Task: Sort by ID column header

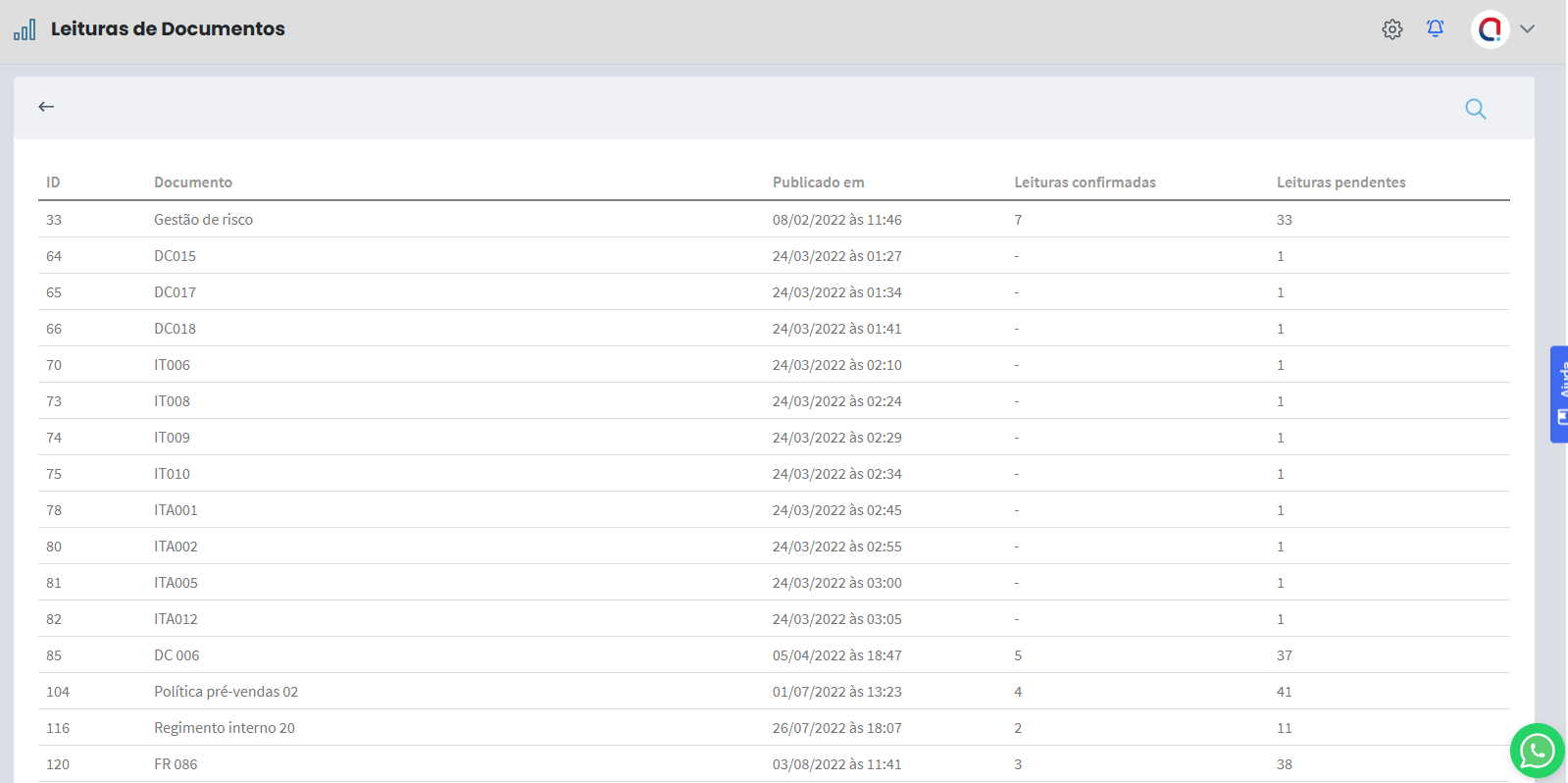Action: click(53, 183)
